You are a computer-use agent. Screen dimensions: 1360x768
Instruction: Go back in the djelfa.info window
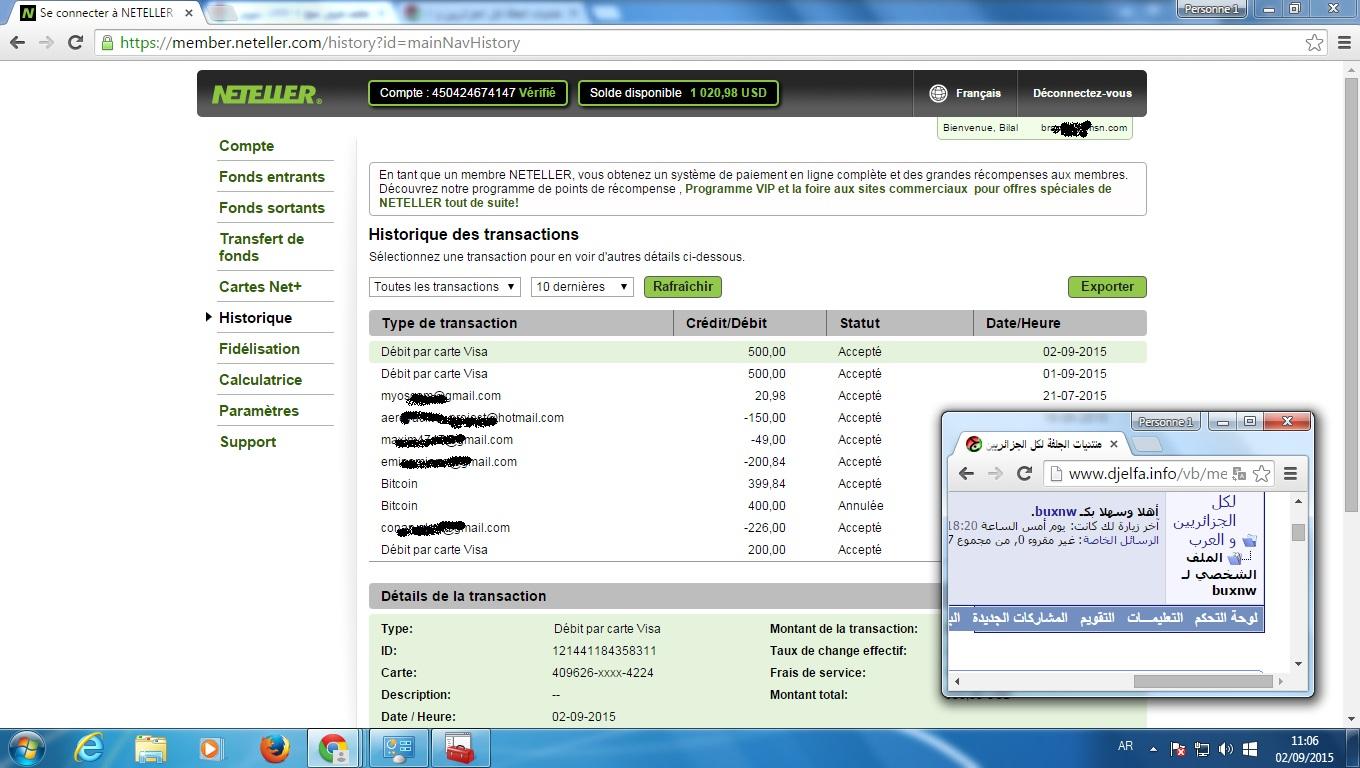[x=966, y=474]
